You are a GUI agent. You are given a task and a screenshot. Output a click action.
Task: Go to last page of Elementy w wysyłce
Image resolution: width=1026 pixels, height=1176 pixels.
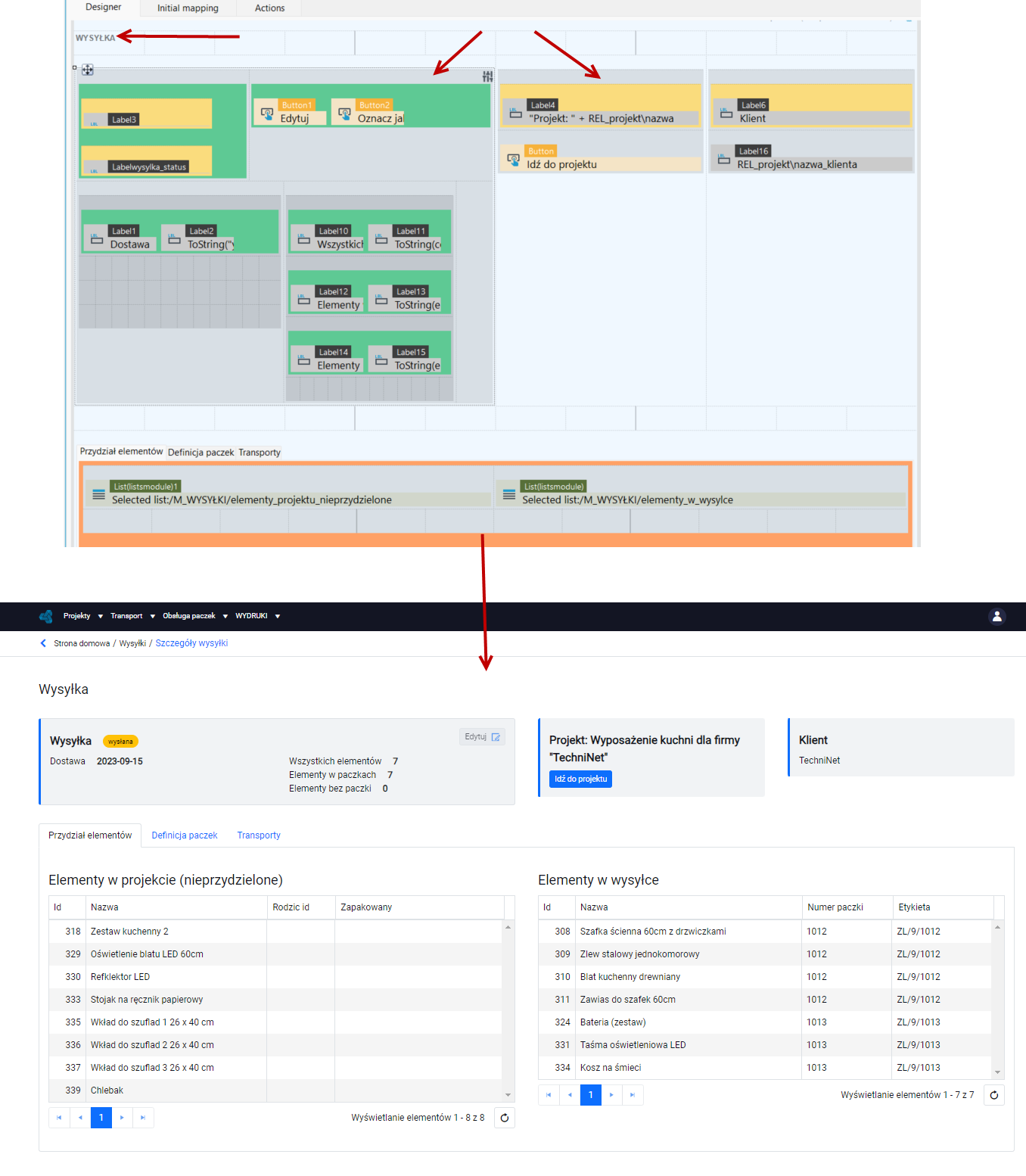click(633, 1095)
